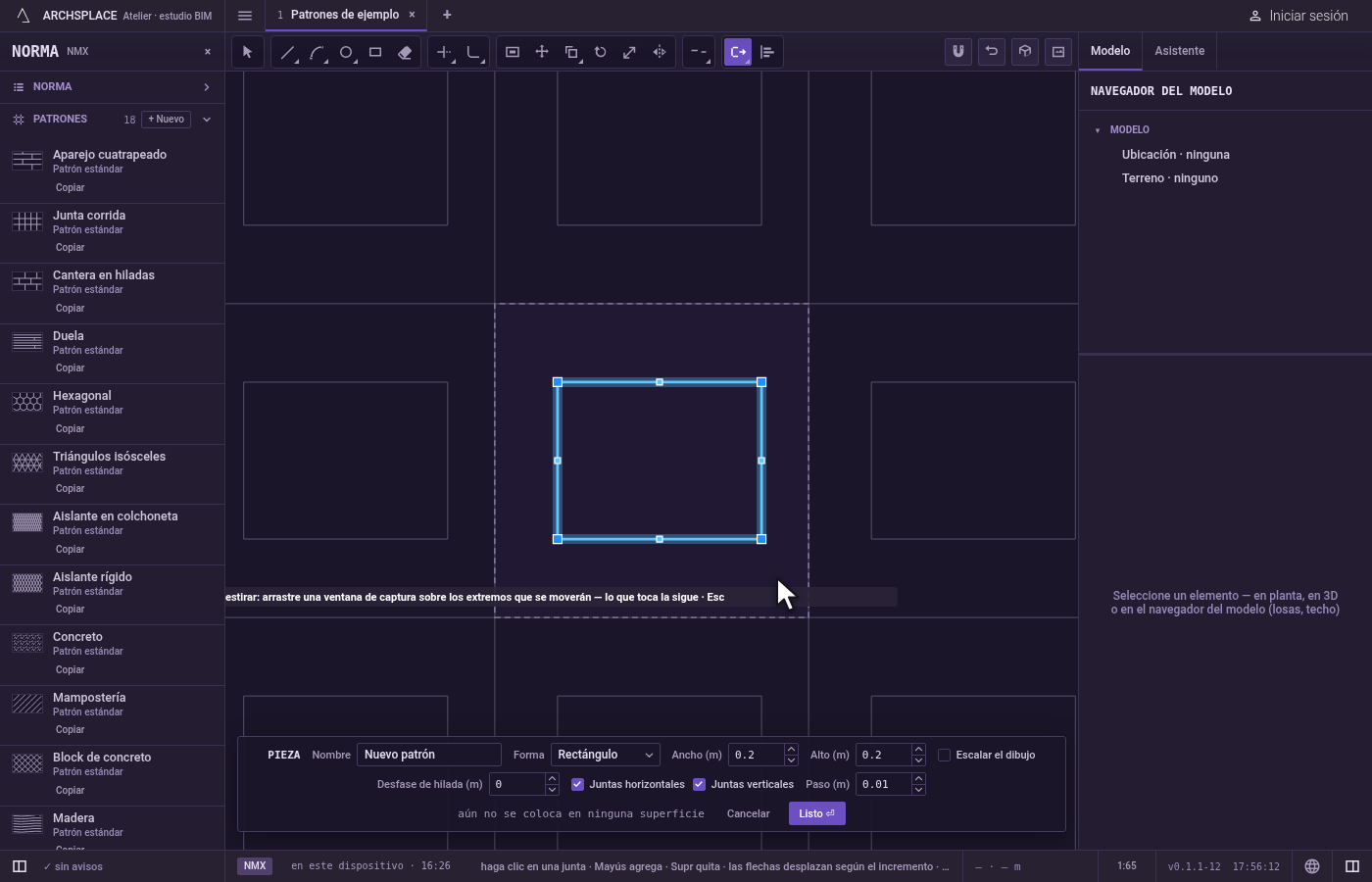Screen dimensions: 1372x882
Task: Open the Forma Rectángulo dropdown
Action: [x=605, y=755]
